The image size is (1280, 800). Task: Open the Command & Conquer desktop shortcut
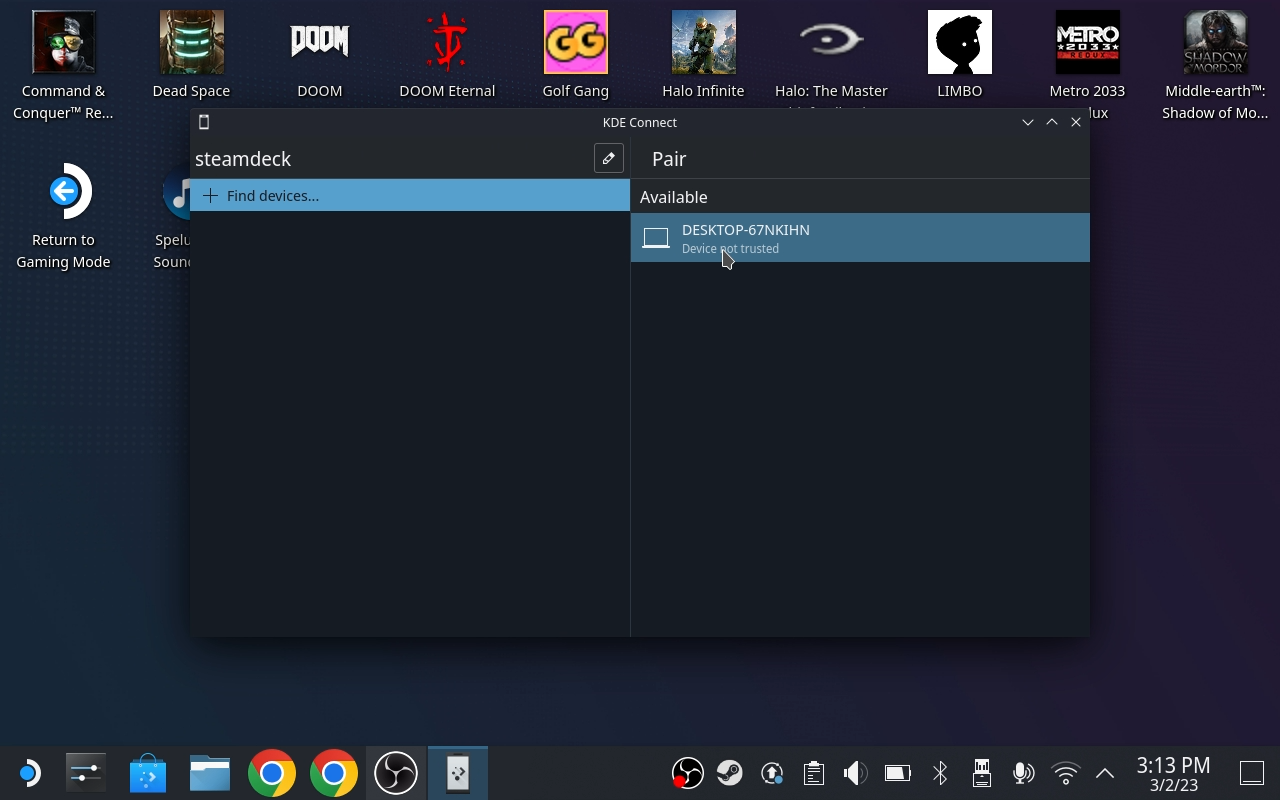(x=64, y=66)
